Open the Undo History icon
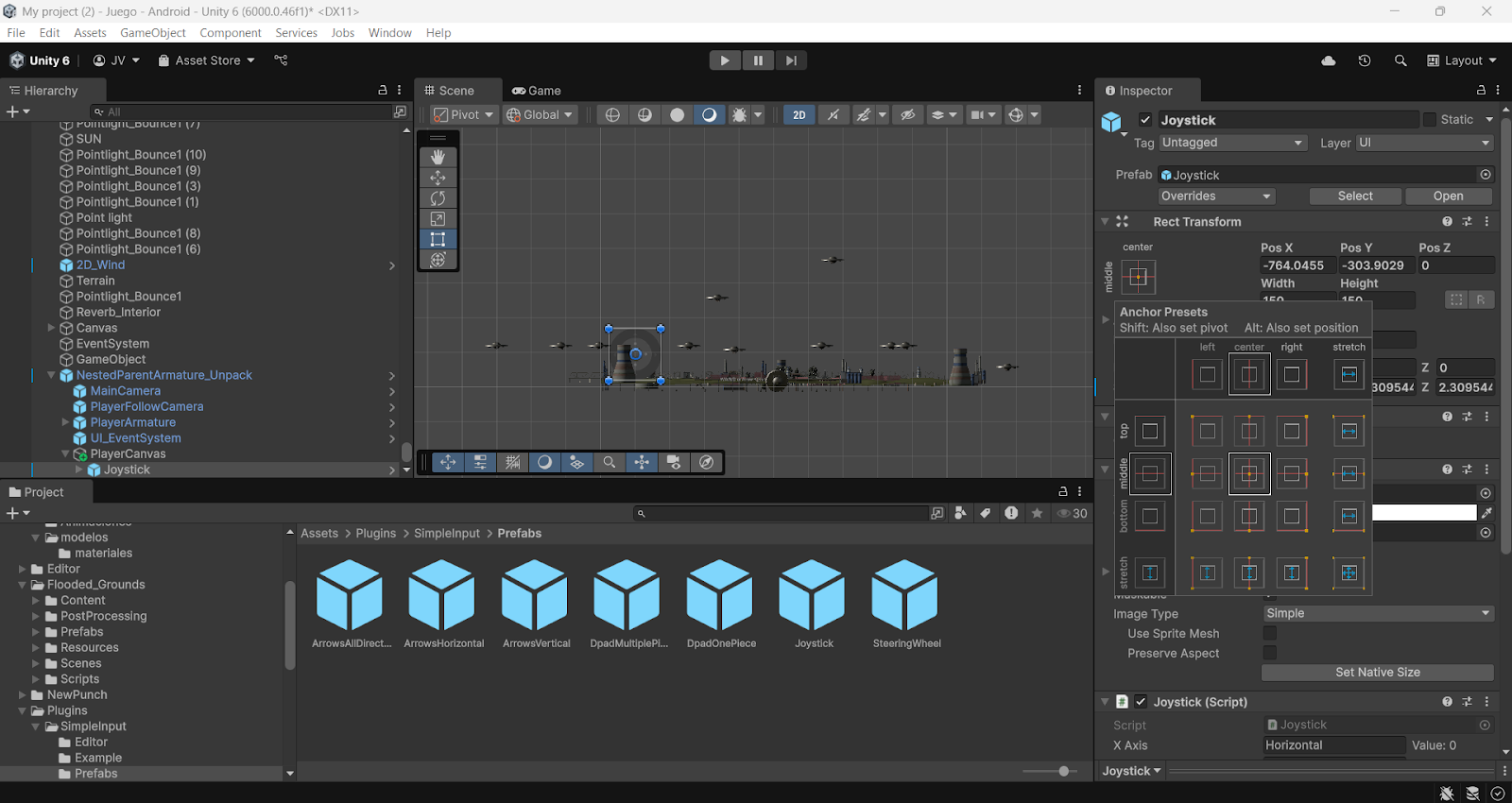The width and height of the screenshot is (1512, 803). coord(1365,60)
